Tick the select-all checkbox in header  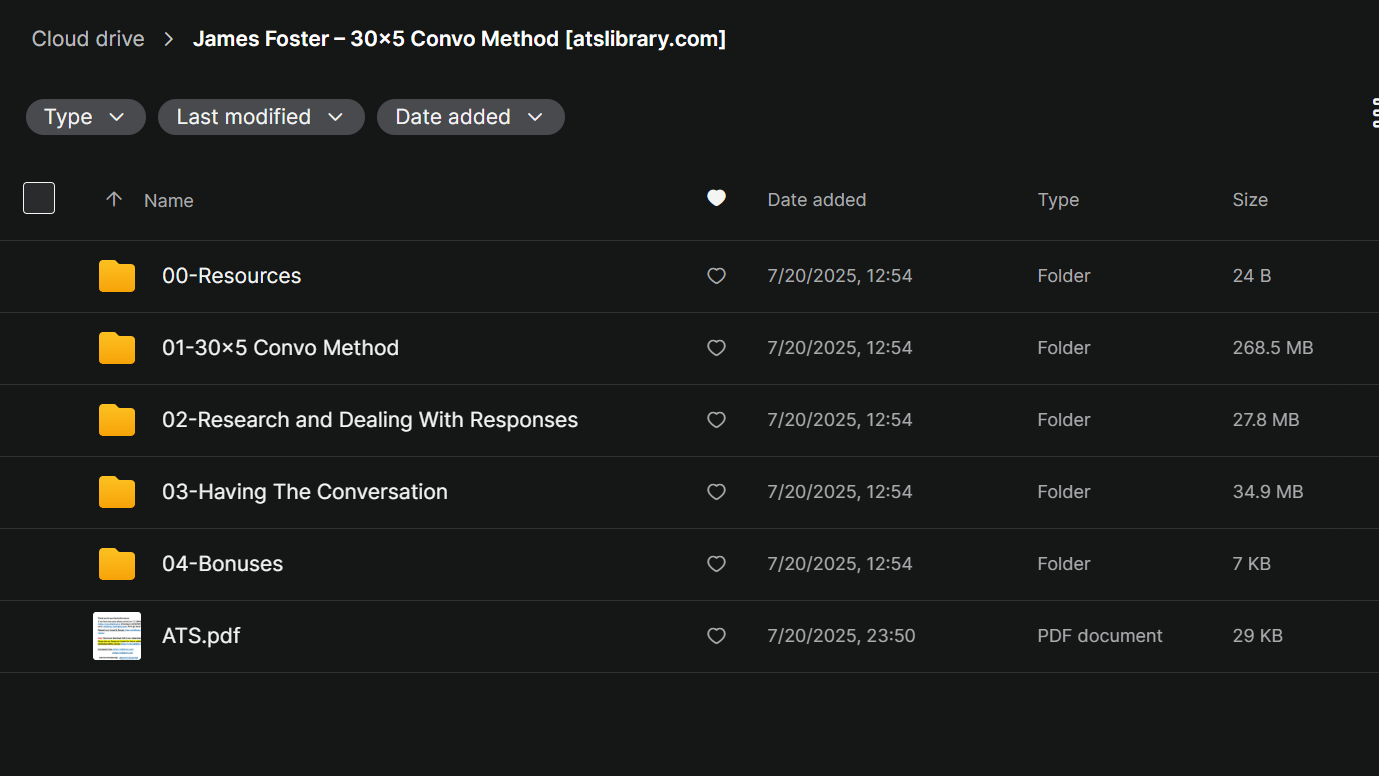pyautogui.click(x=39, y=198)
